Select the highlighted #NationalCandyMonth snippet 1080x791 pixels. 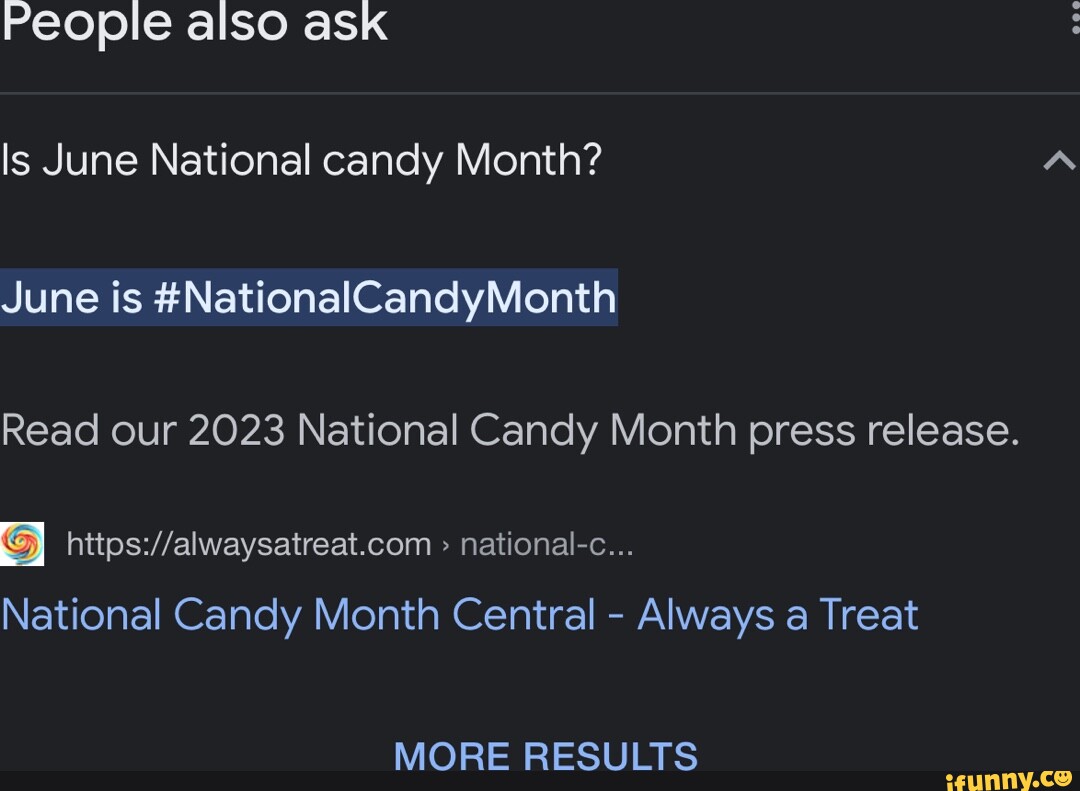(x=308, y=297)
